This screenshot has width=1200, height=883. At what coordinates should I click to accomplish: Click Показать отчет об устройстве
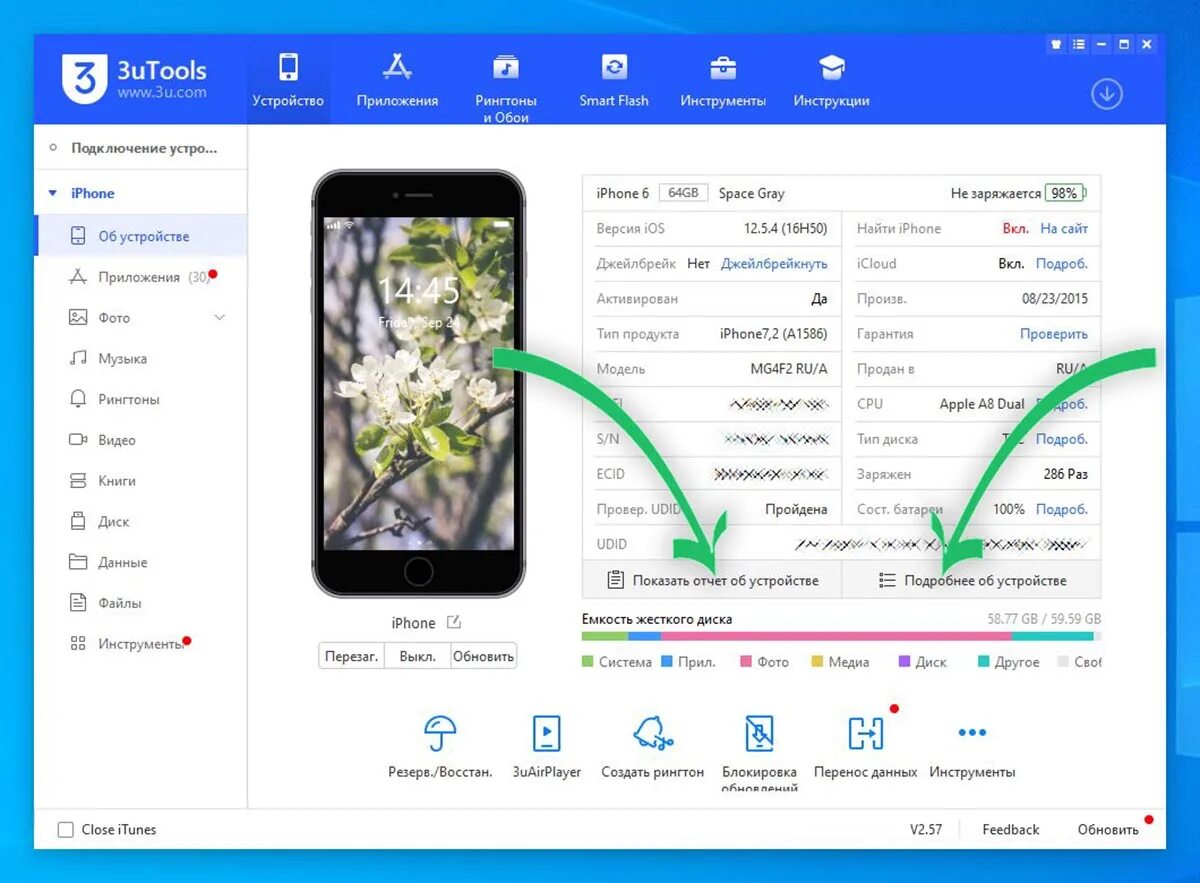pos(712,580)
